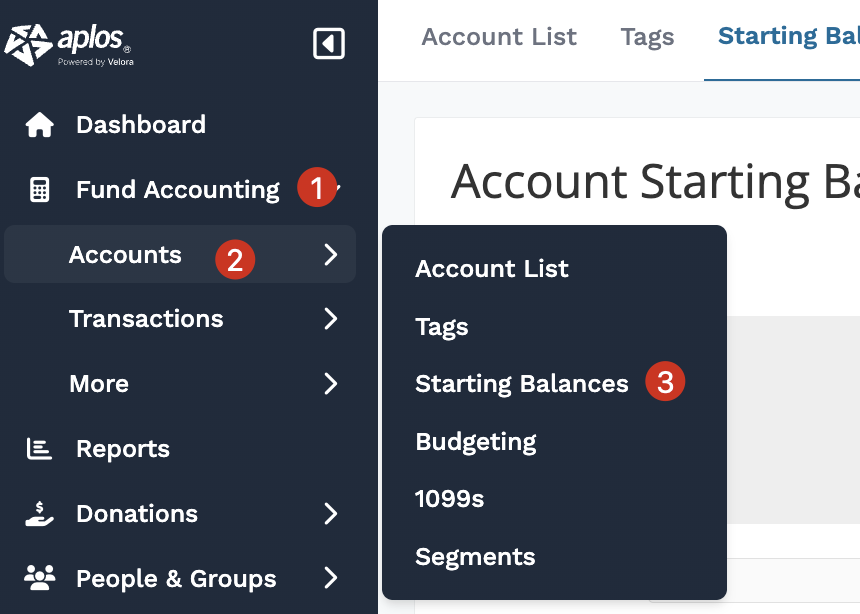Expand the More submenu chevron
The height and width of the screenshot is (614, 860).
tap(331, 384)
